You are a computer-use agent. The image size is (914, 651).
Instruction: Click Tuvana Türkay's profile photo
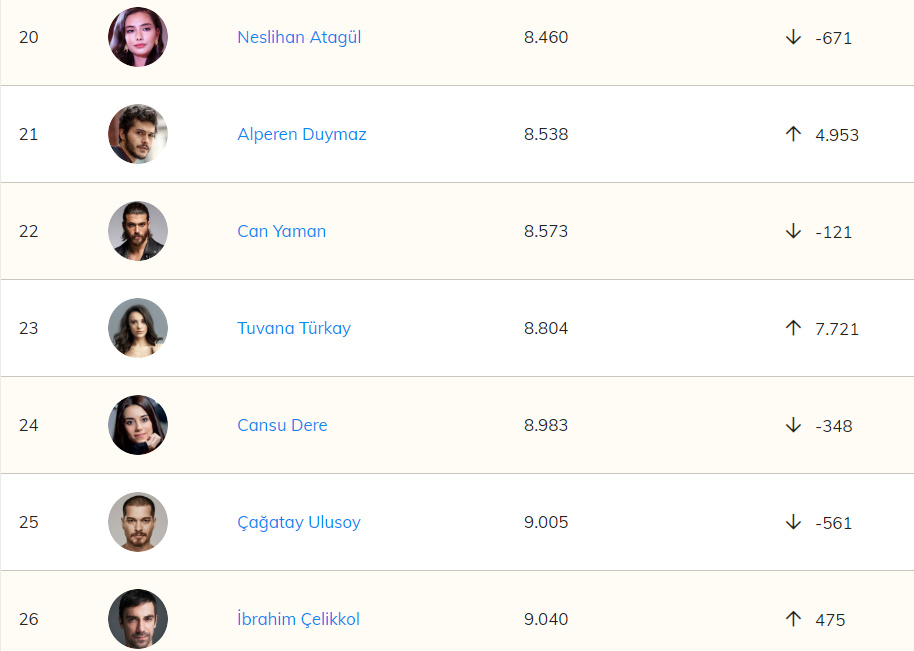click(138, 328)
